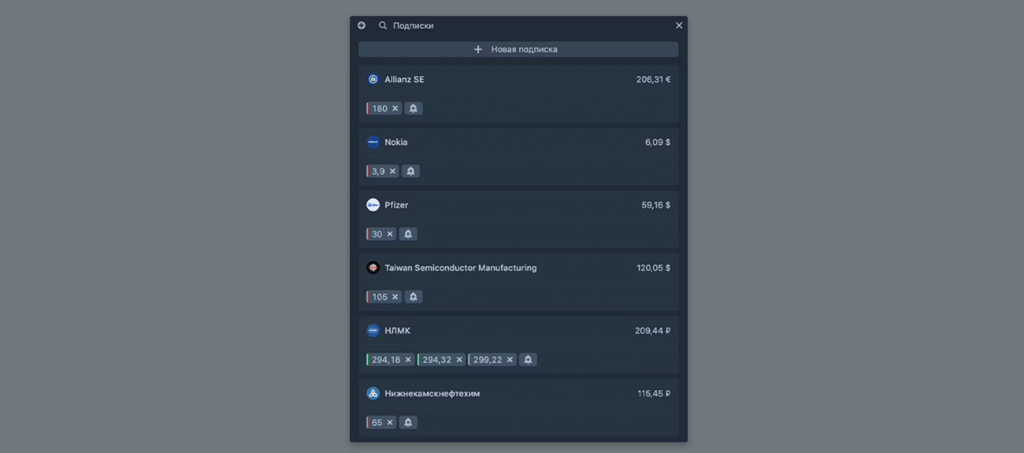Image resolution: width=1024 pixels, height=453 pixels.
Task: Click the search magnifier icon
Action: coord(383,25)
